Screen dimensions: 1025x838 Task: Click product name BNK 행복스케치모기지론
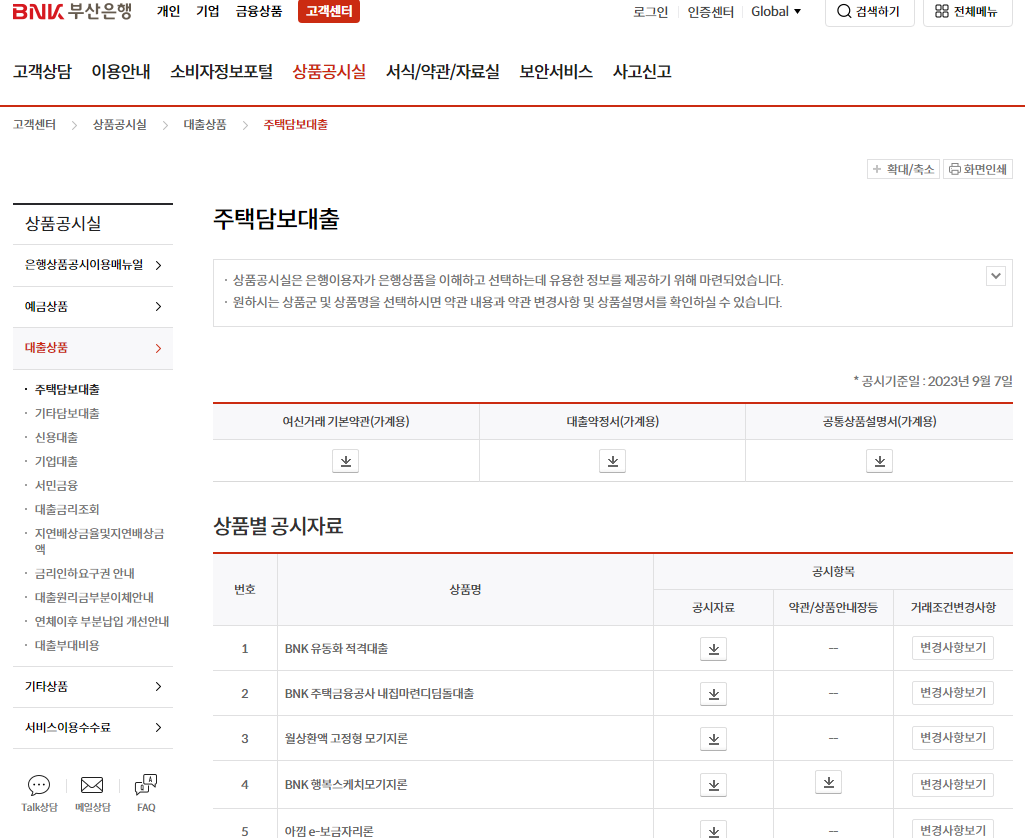point(346,784)
